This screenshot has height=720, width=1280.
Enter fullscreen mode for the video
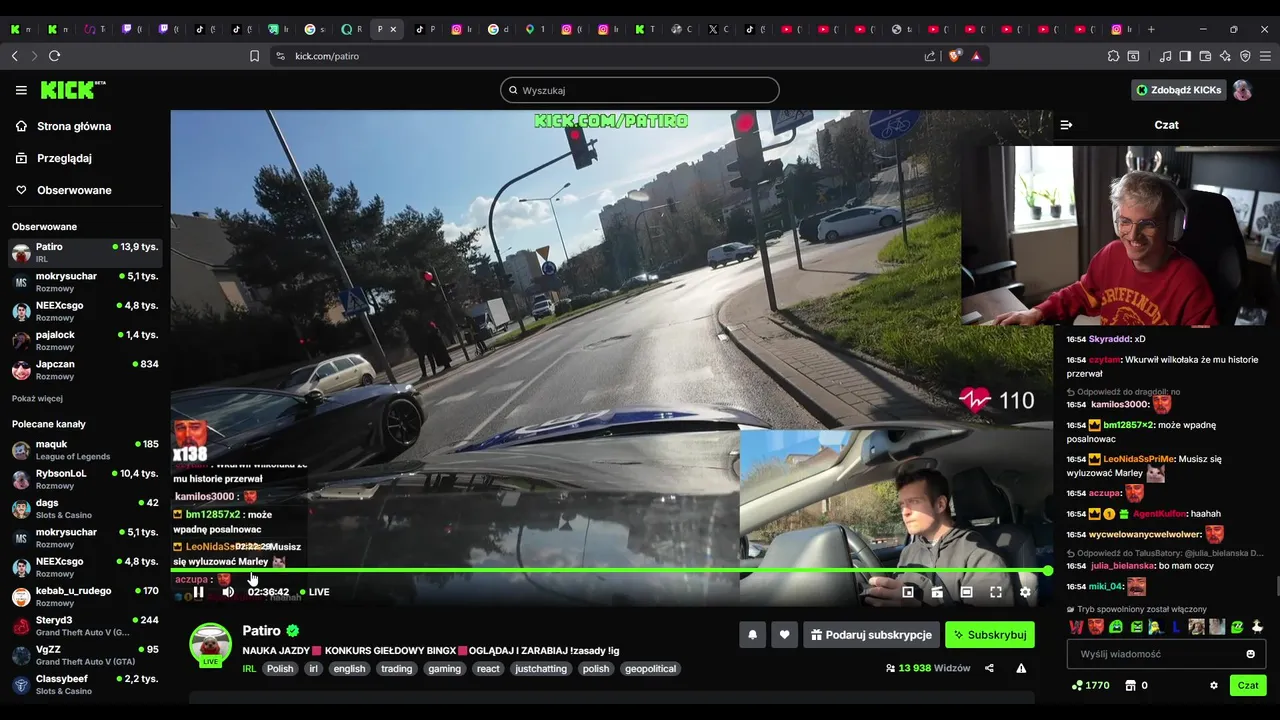click(x=996, y=592)
